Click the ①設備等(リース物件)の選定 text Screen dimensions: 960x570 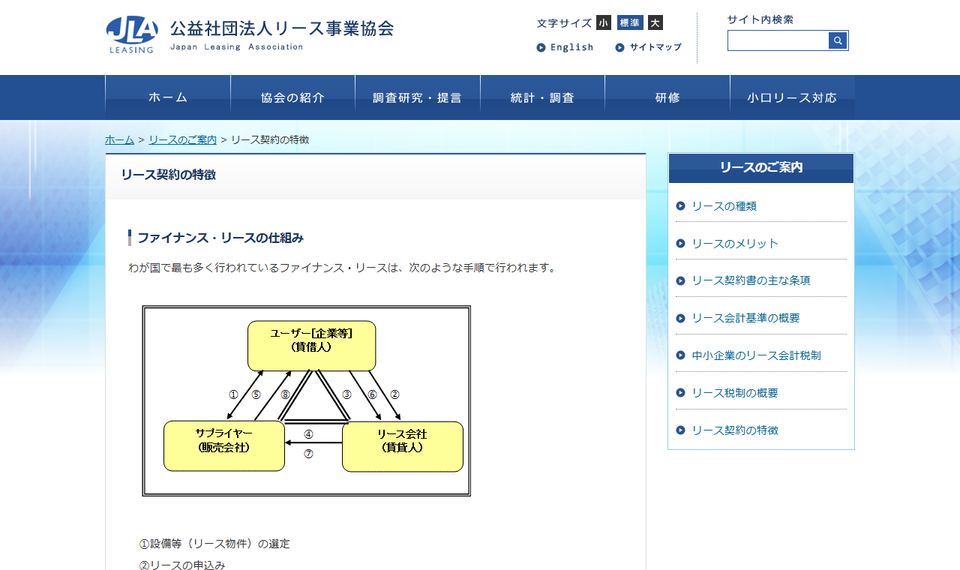[214, 544]
